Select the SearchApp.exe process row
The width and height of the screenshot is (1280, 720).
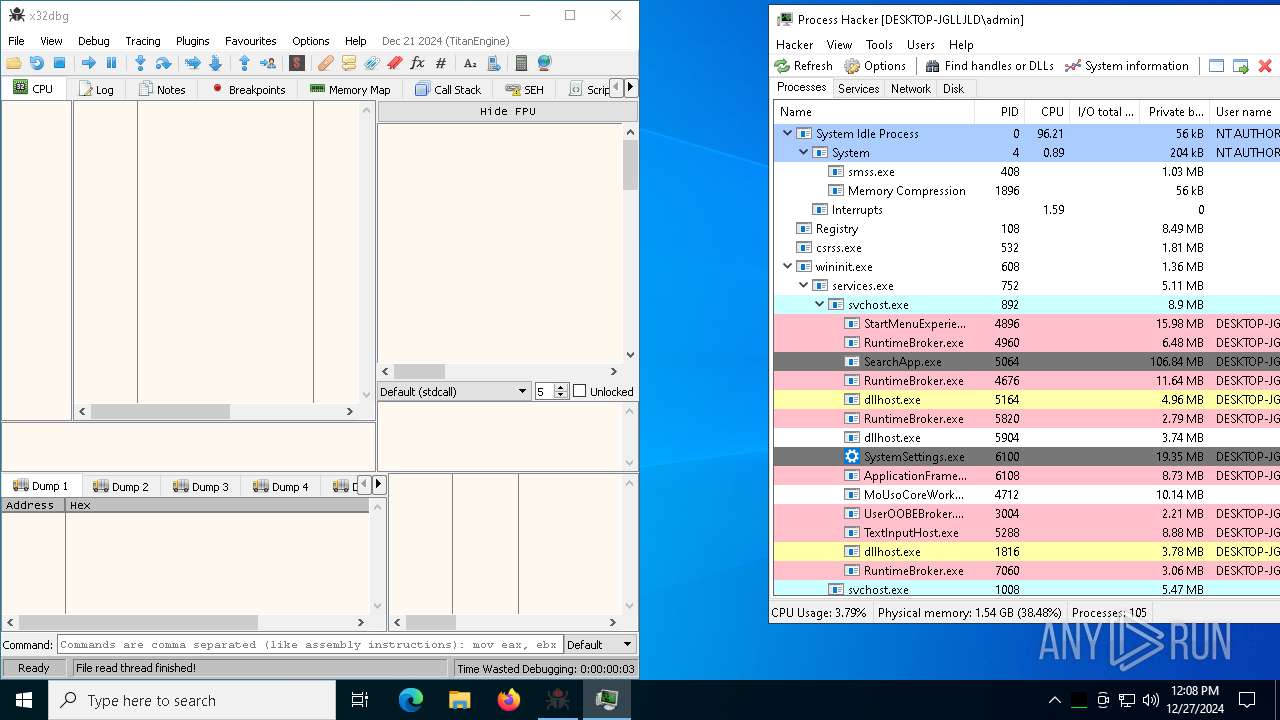1026,361
